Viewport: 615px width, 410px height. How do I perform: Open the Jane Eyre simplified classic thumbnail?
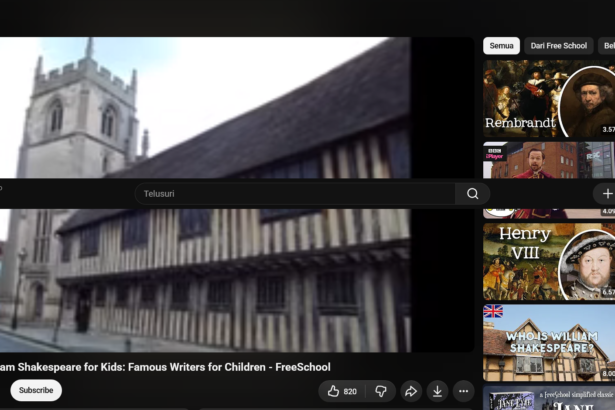coord(549,398)
